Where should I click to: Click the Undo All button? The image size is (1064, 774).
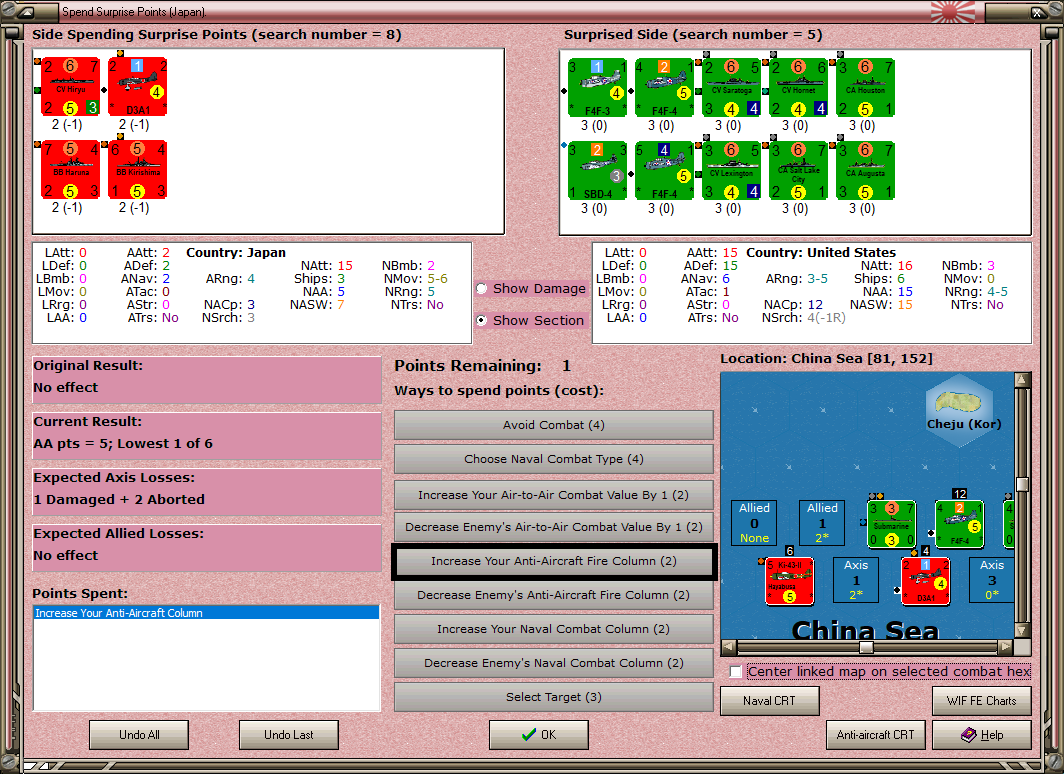tap(139, 735)
